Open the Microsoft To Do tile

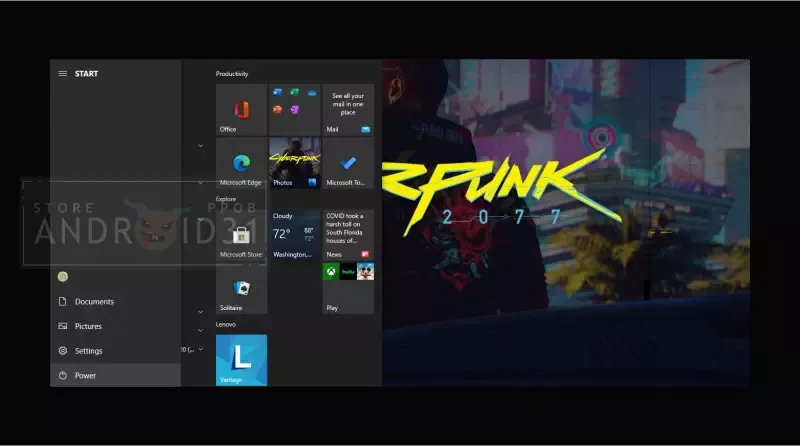348,163
